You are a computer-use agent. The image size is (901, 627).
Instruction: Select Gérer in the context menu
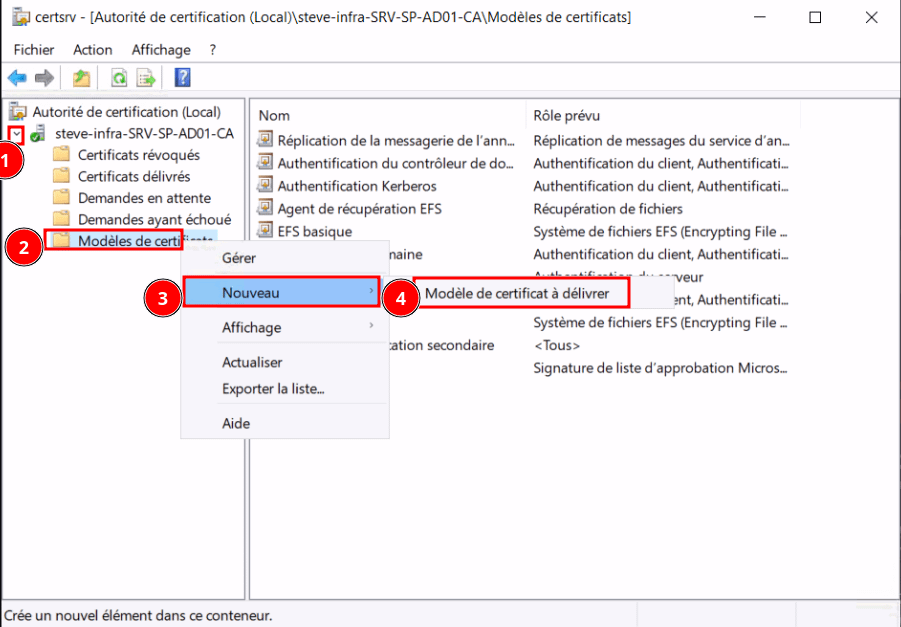pos(238,258)
